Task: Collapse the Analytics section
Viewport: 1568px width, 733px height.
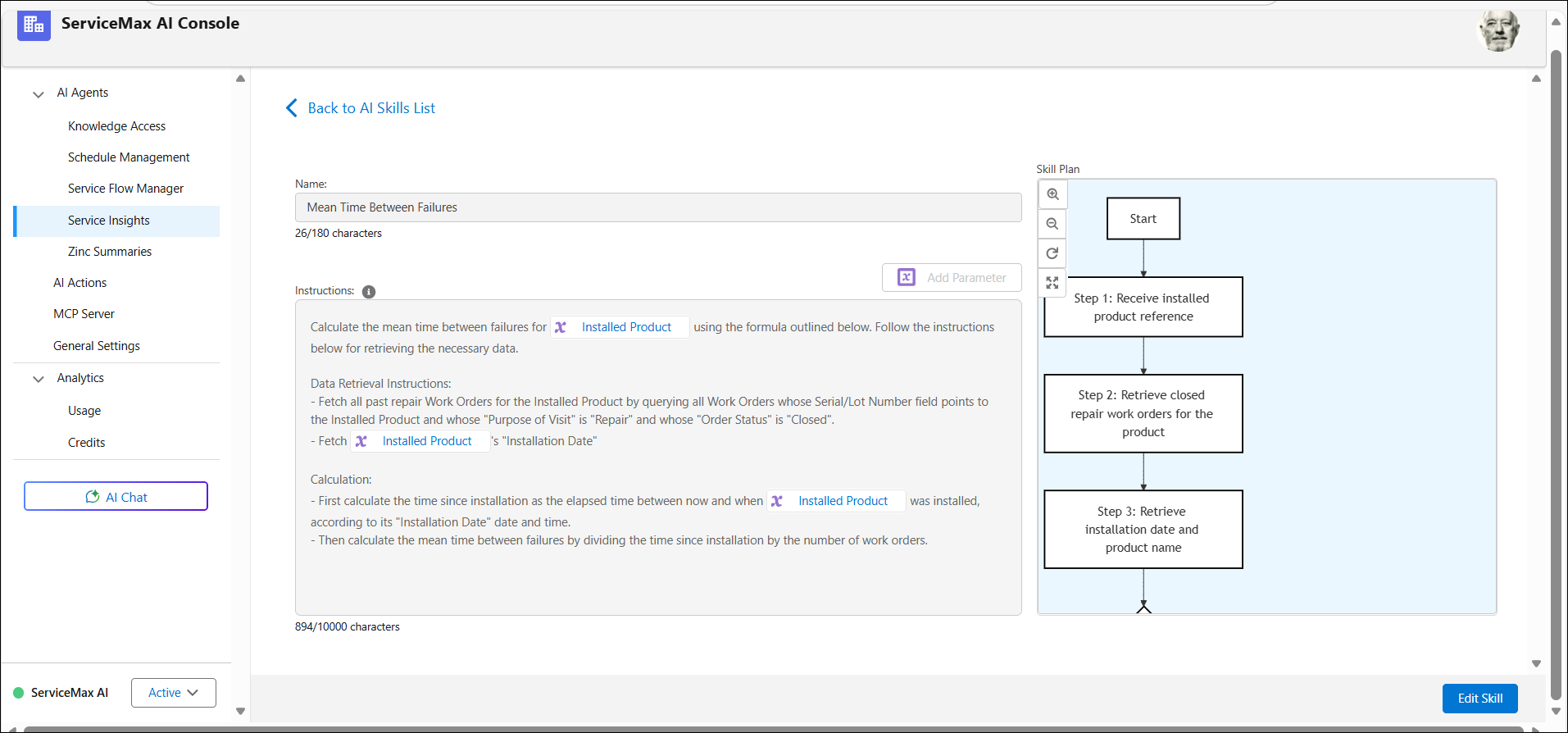Action: point(39,379)
